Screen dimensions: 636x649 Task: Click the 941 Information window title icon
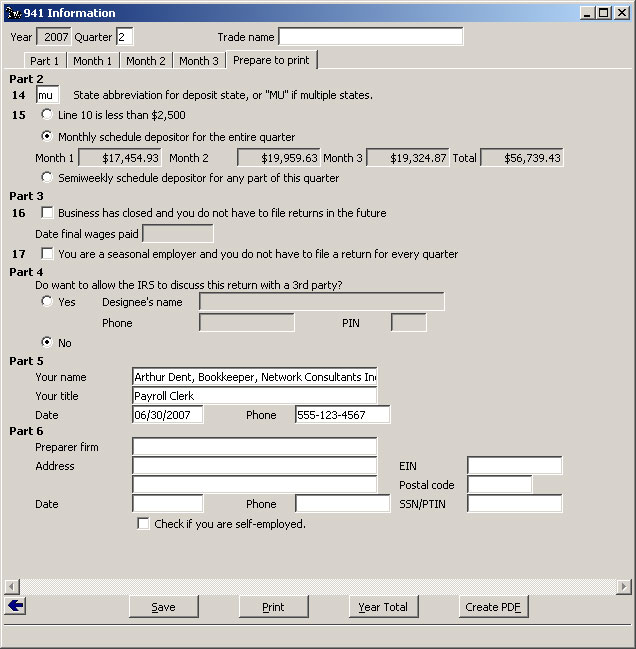pyautogui.click(x=13, y=13)
